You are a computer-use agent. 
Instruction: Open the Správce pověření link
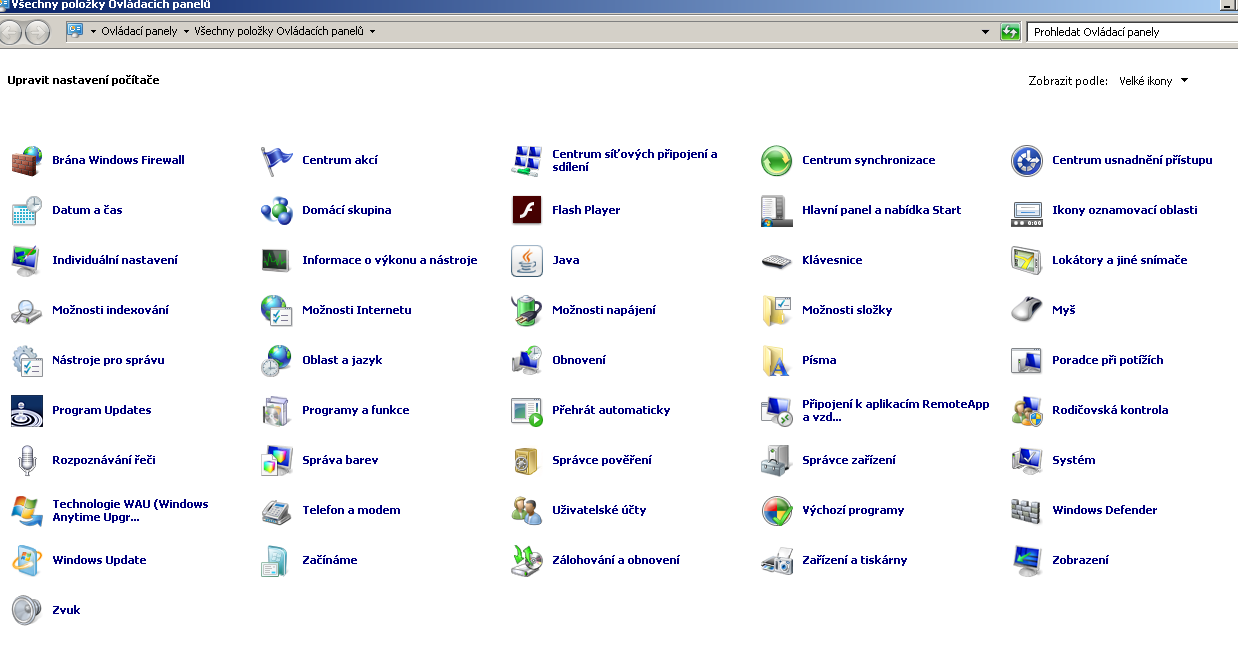(x=602, y=460)
